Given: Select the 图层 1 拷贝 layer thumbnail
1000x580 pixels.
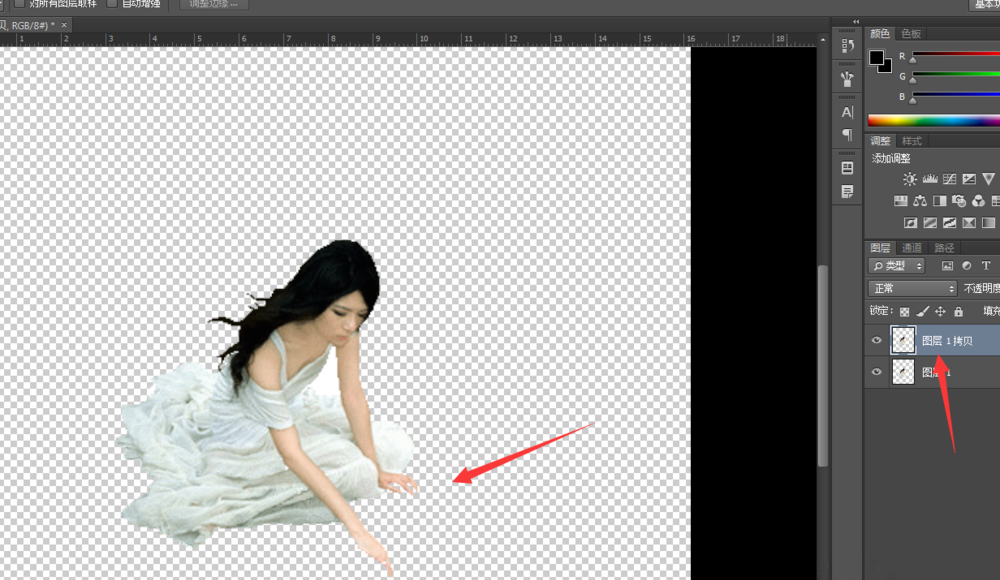Looking at the screenshot, I should coord(903,341).
